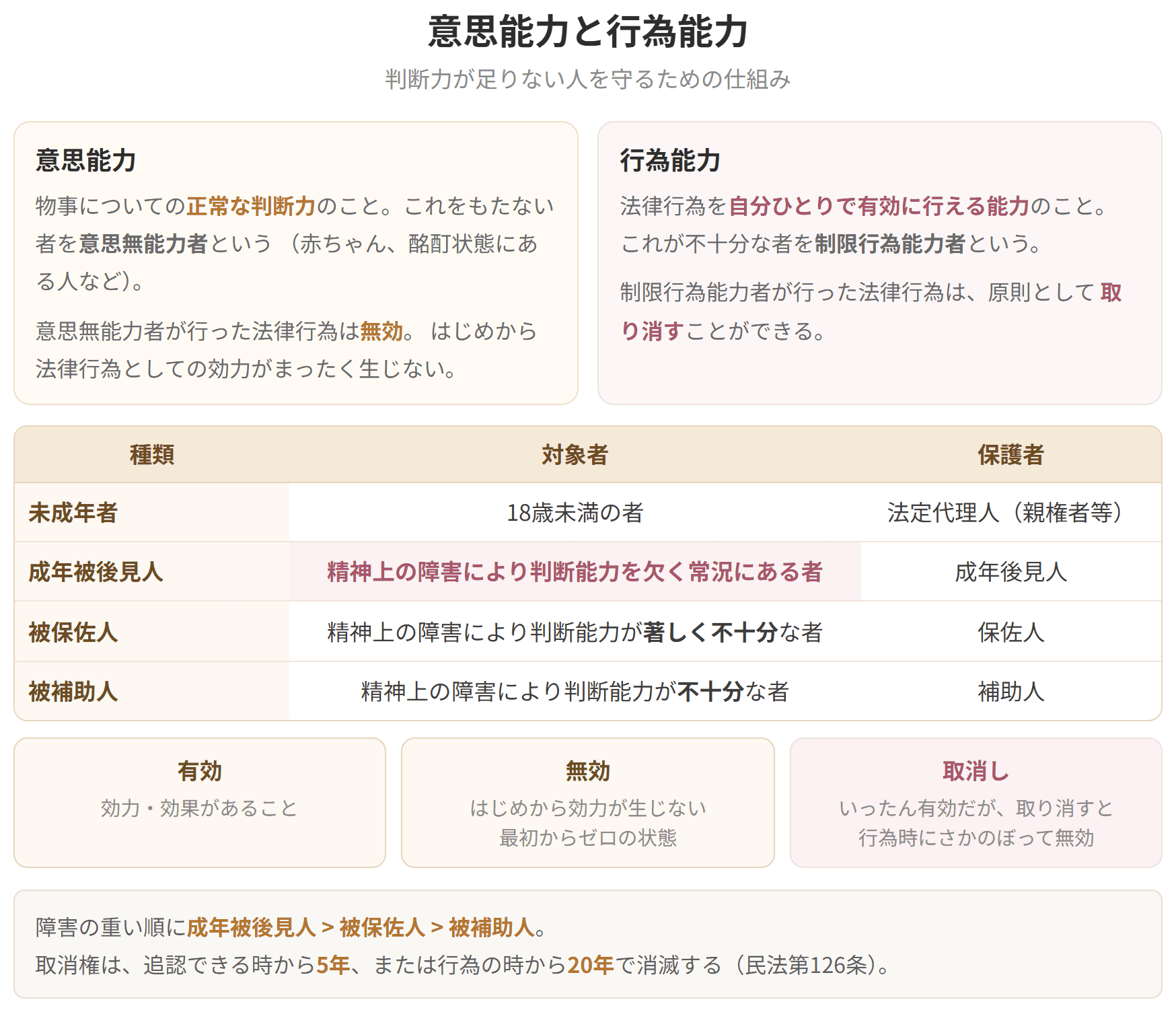Viewport: 1176px width, 1012px height.
Task: Select the 未成年者 row label
Action: [73, 513]
